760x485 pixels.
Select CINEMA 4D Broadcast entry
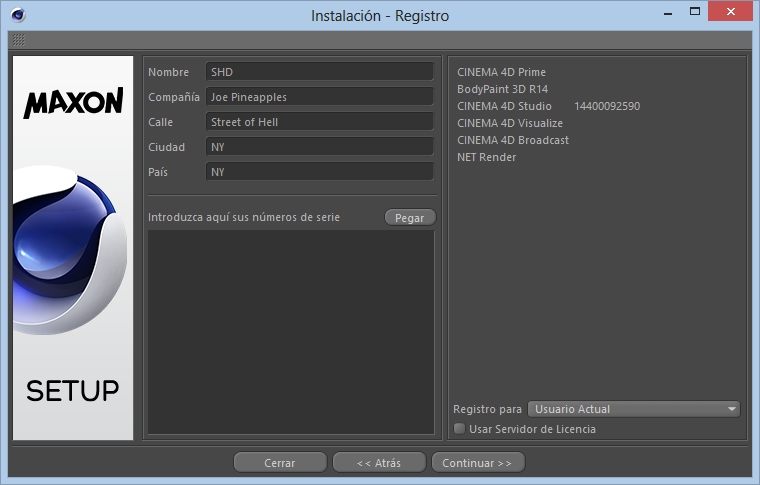point(513,140)
